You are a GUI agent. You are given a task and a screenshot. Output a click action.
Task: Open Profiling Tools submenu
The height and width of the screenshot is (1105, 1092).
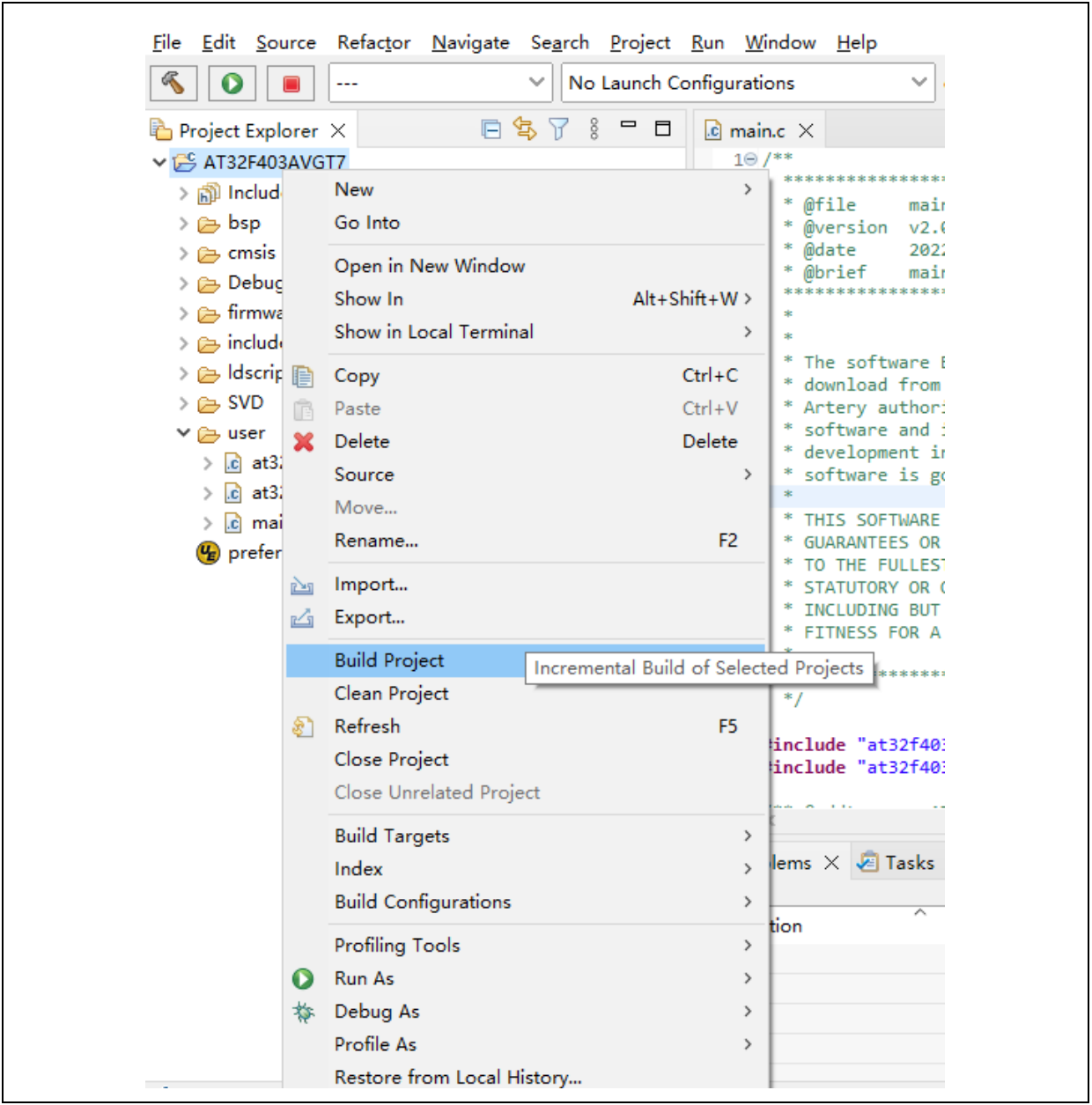526,946
